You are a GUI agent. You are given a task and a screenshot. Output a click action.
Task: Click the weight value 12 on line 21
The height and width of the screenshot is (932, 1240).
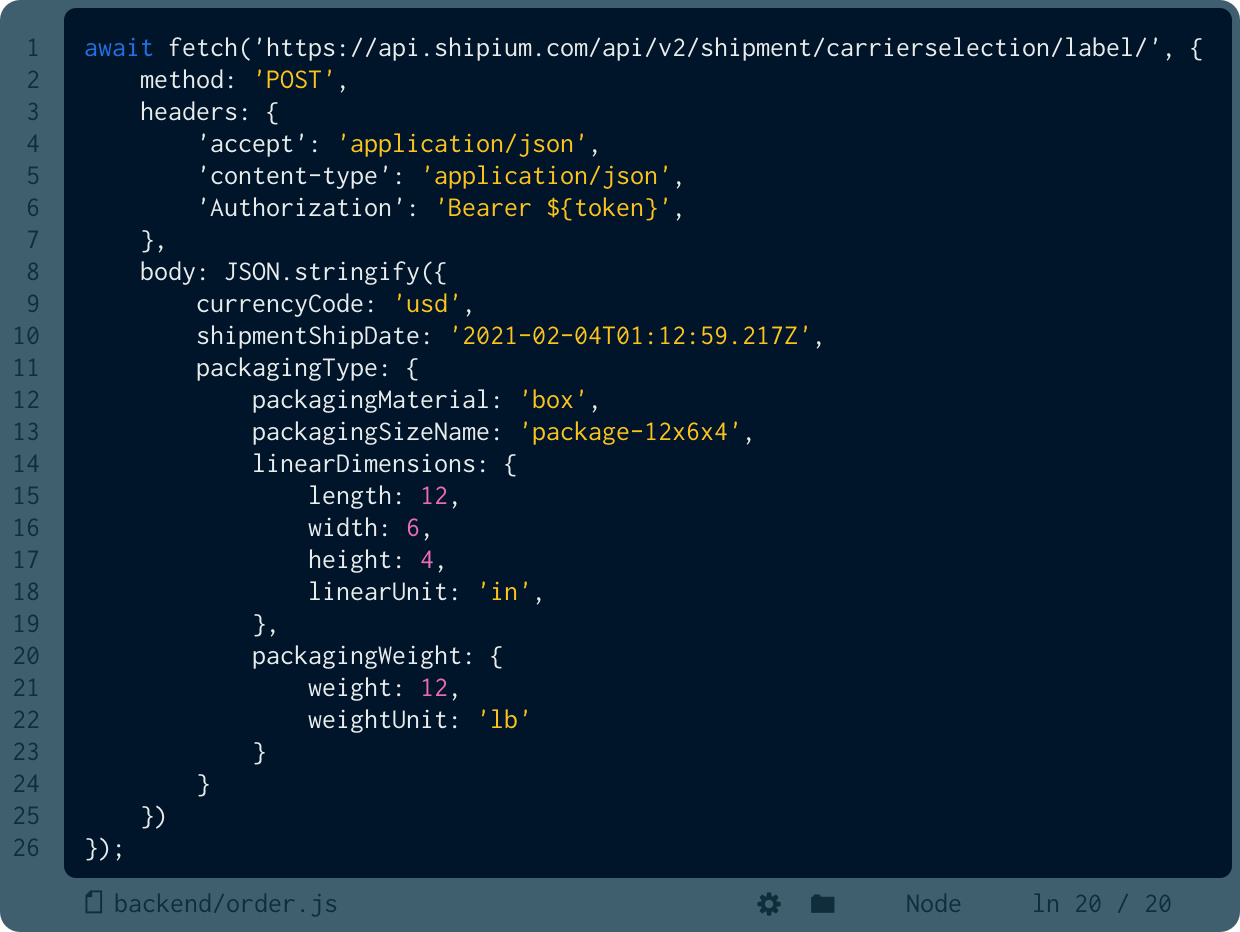pos(434,688)
